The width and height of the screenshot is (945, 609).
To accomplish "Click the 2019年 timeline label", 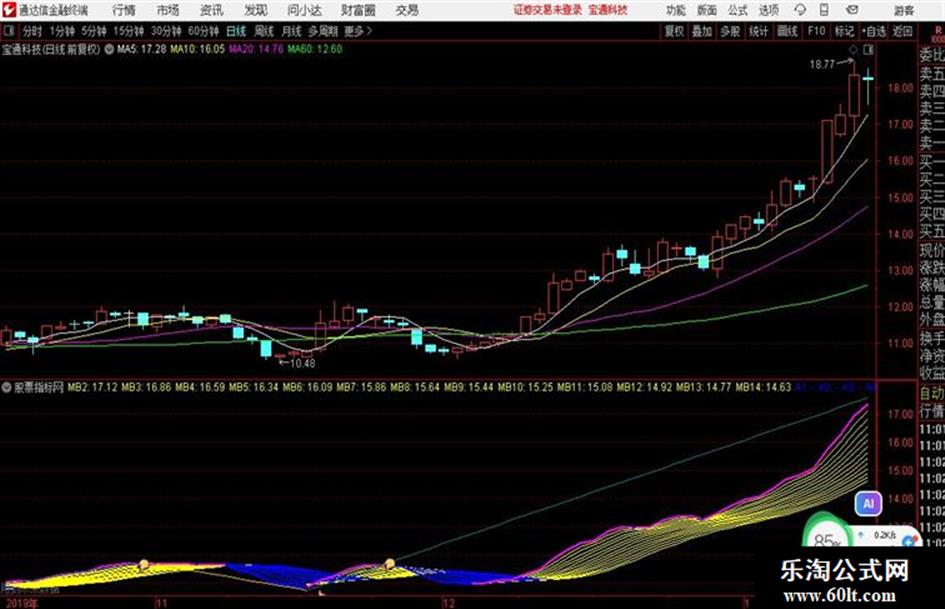I will 22,603.
